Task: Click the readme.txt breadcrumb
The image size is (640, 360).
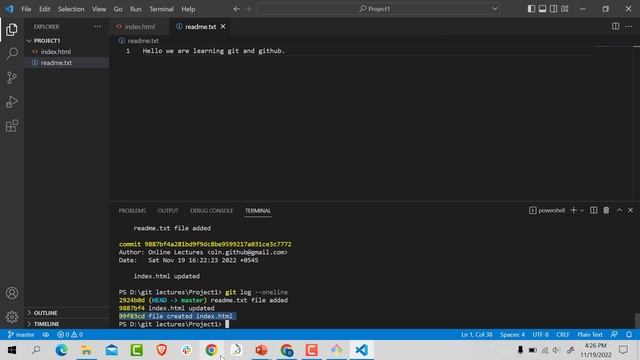Action: click(x=139, y=41)
